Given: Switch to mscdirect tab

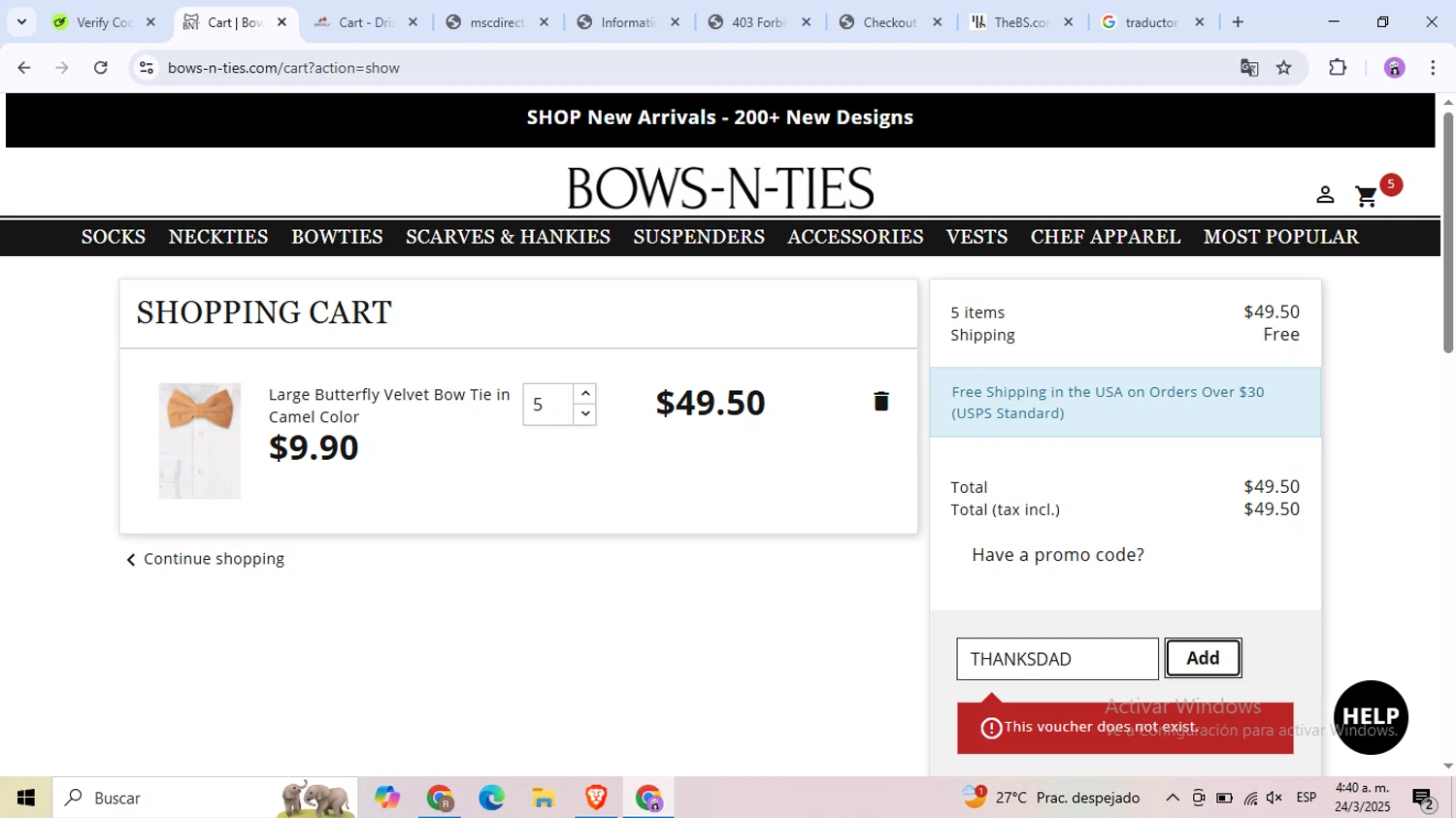Looking at the screenshot, I should [497, 22].
